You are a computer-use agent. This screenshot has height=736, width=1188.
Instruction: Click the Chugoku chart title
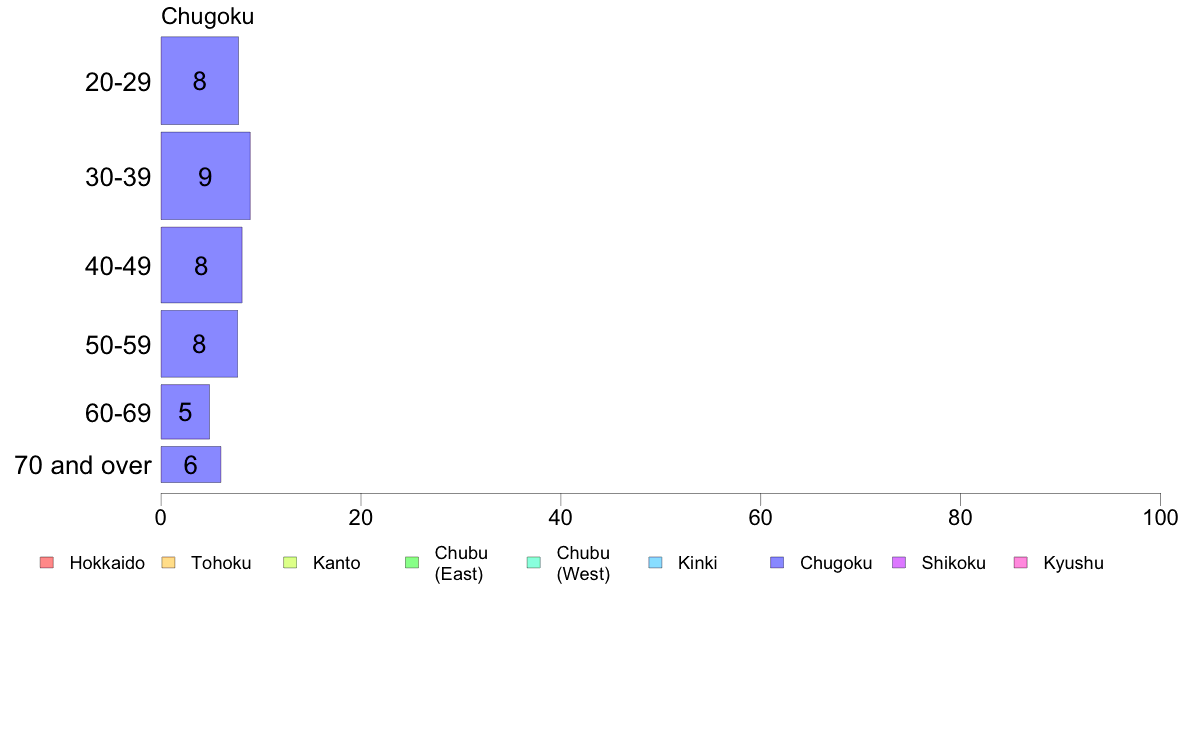pyautogui.click(x=208, y=16)
